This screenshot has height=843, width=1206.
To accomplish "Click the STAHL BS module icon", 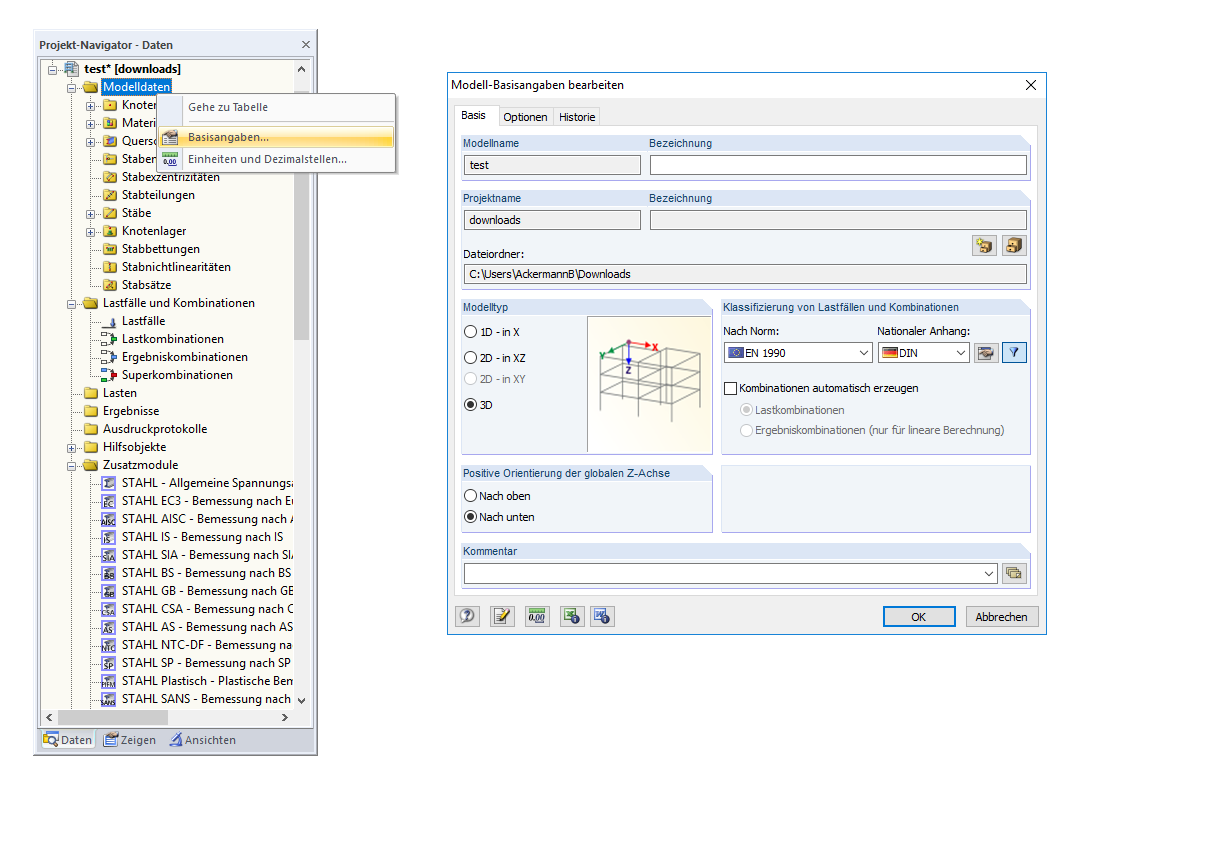I will click(x=109, y=573).
